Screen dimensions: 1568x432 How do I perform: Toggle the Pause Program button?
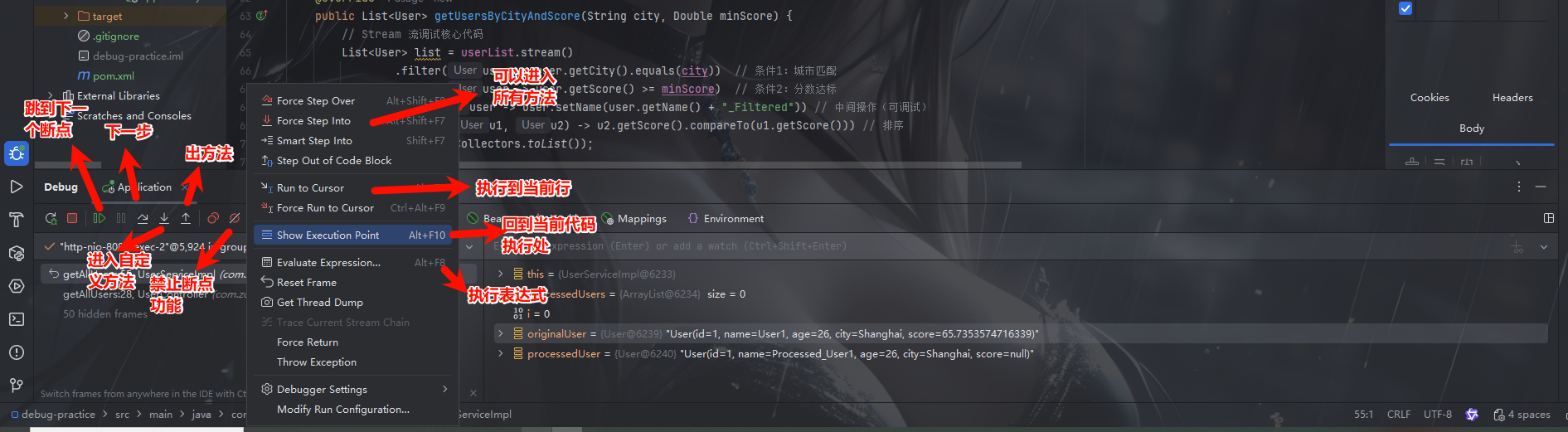tap(121, 218)
